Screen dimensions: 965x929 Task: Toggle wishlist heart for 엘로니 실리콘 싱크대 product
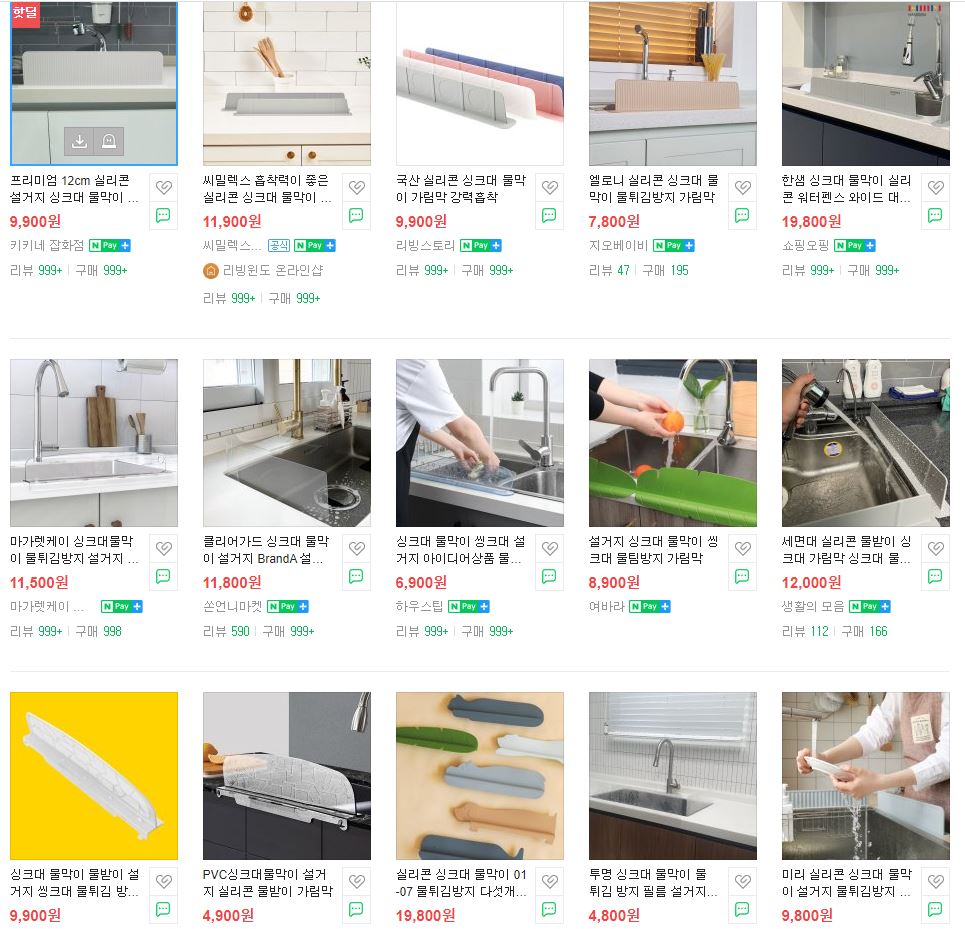click(742, 187)
